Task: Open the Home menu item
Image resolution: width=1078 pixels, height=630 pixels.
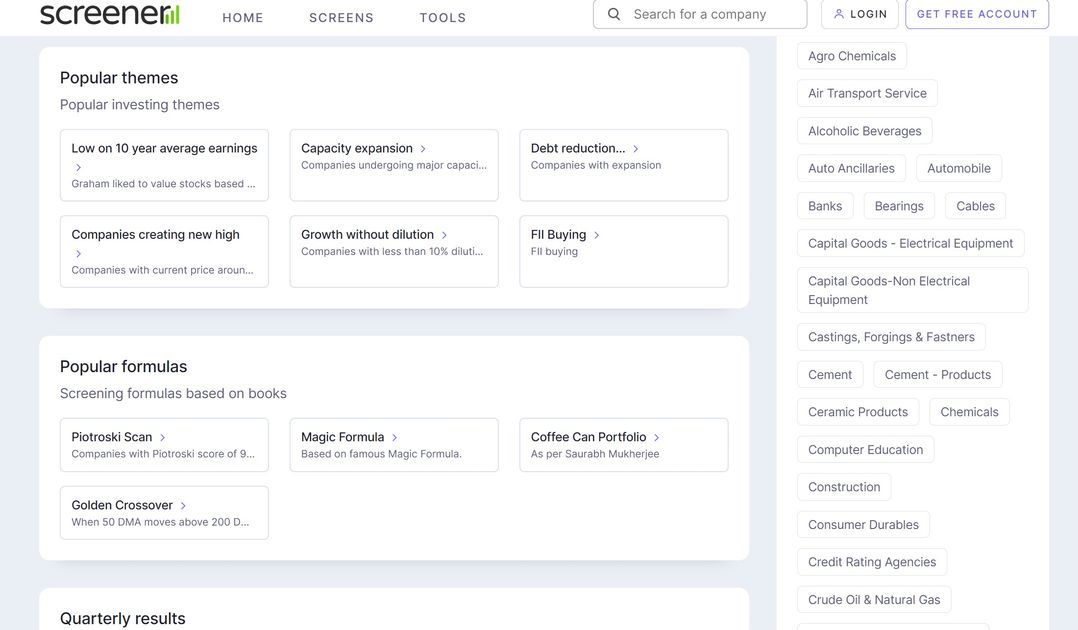Action: tap(243, 17)
